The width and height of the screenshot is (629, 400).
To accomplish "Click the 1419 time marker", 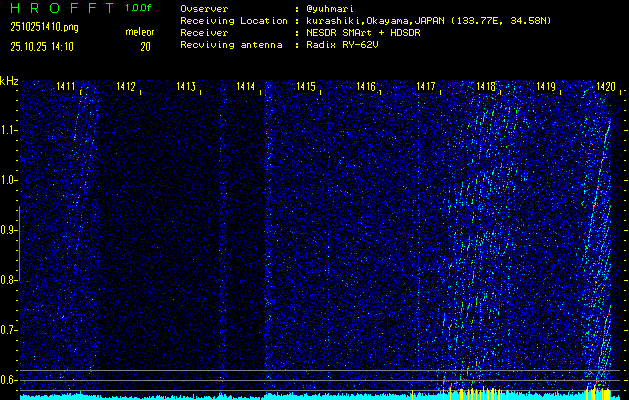I will (546, 86).
